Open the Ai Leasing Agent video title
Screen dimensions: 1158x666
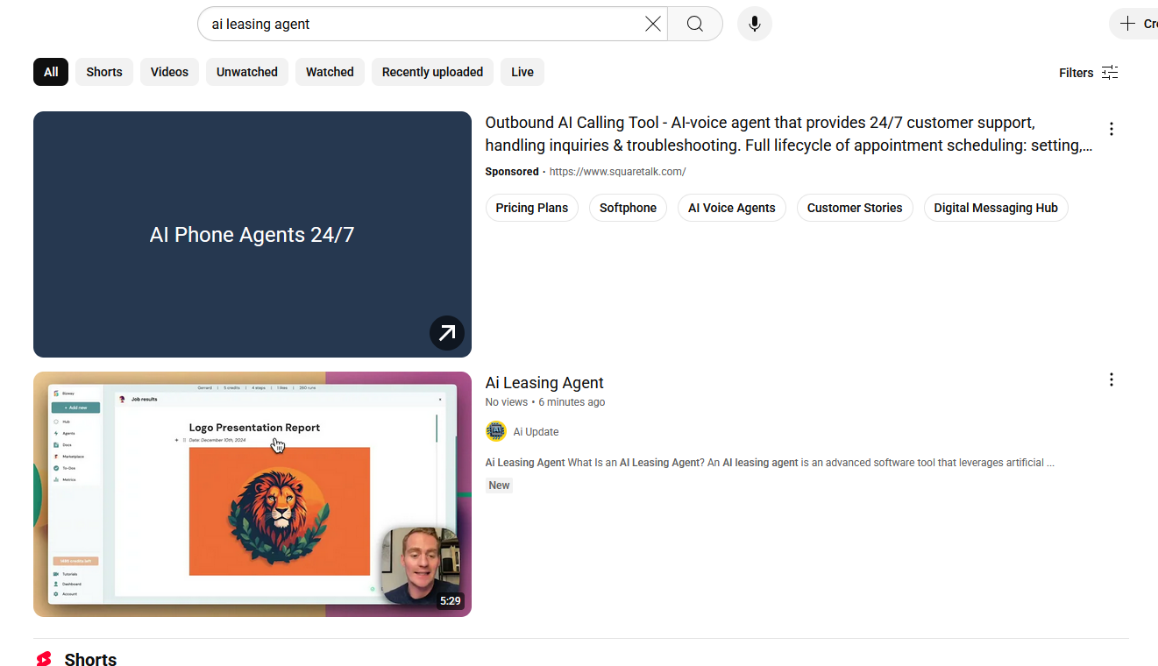pos(544,382)
